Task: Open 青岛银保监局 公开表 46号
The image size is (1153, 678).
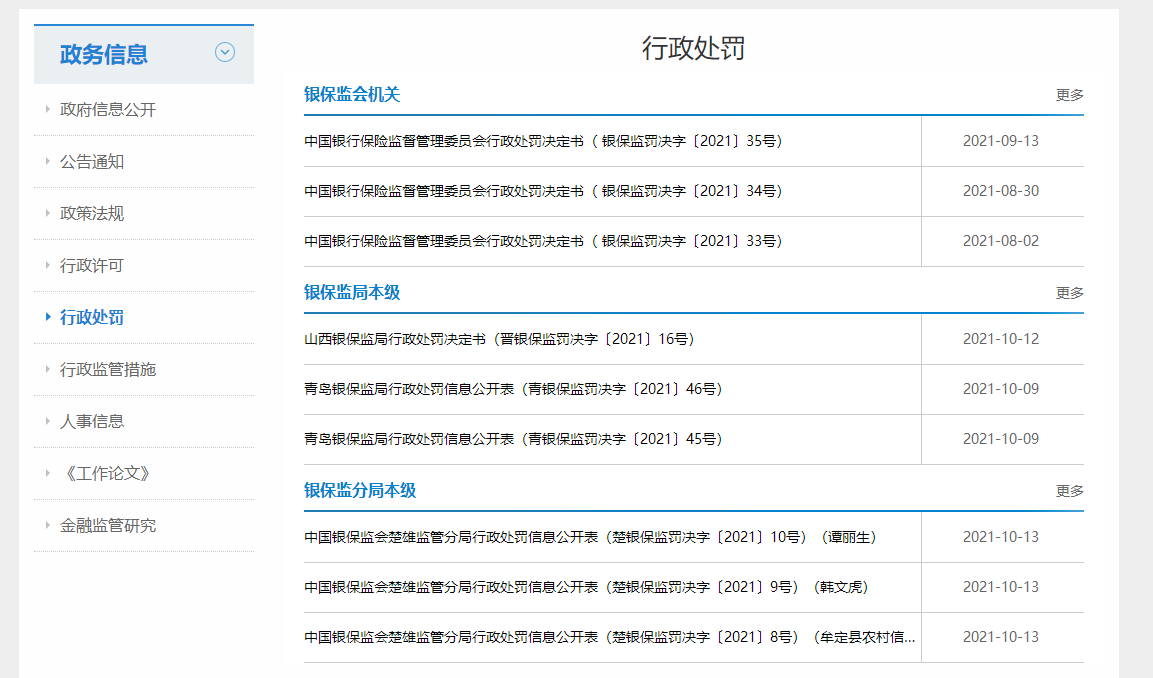Action: (513, 389)
